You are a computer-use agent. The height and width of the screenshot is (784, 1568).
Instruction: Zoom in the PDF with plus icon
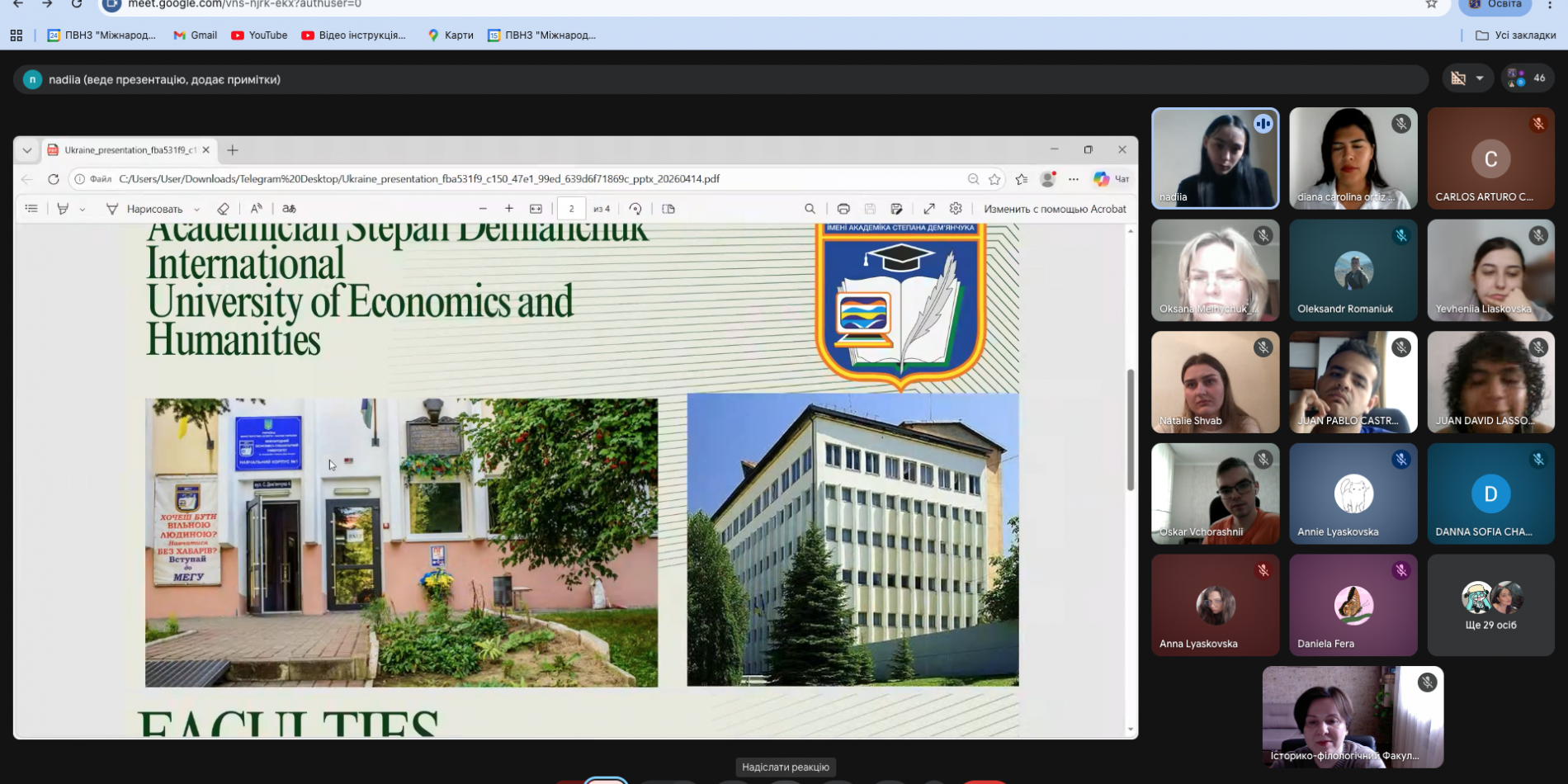(509, 210)
